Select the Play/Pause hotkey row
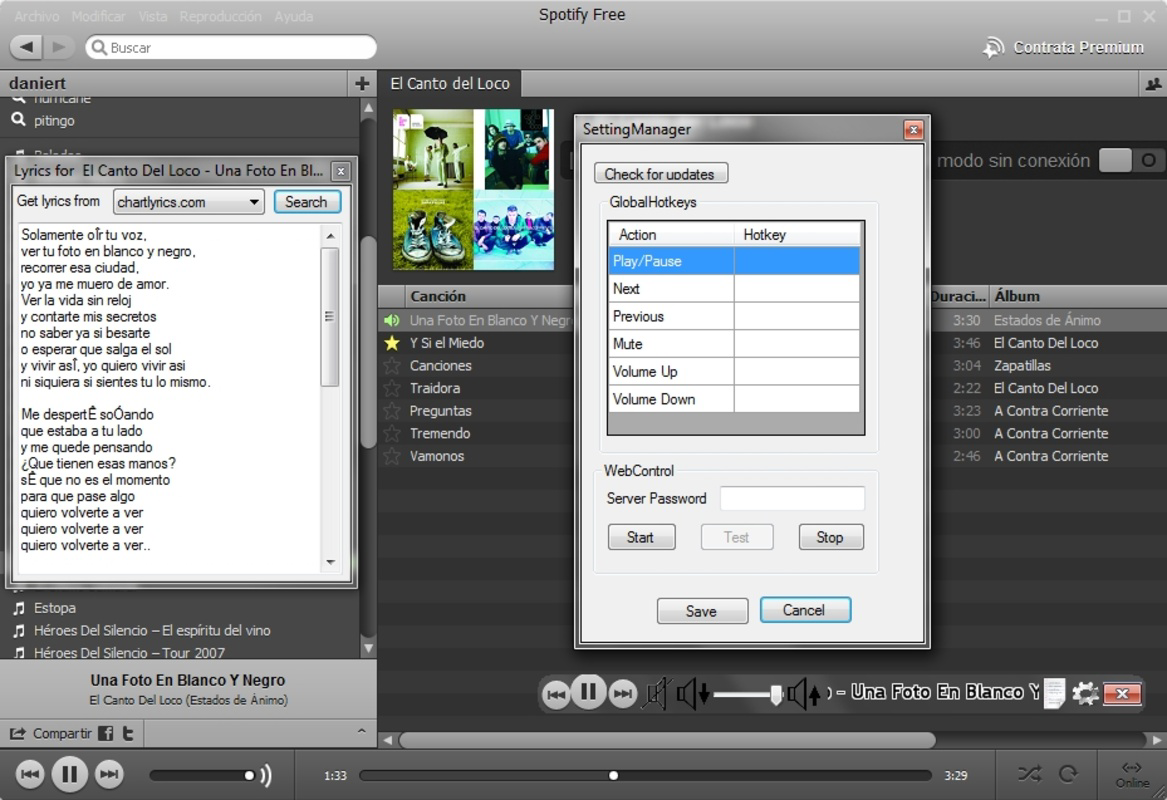The image size is (1167, 800). pyautogui.click(x=734, y=261)
